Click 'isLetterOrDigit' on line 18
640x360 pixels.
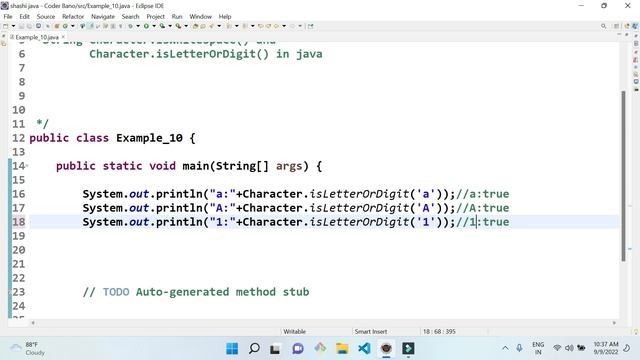(359, 222)
